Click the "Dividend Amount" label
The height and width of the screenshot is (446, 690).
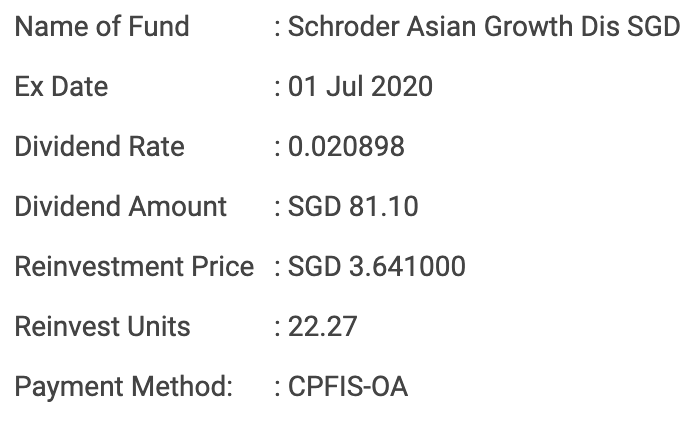pos(120,206)
